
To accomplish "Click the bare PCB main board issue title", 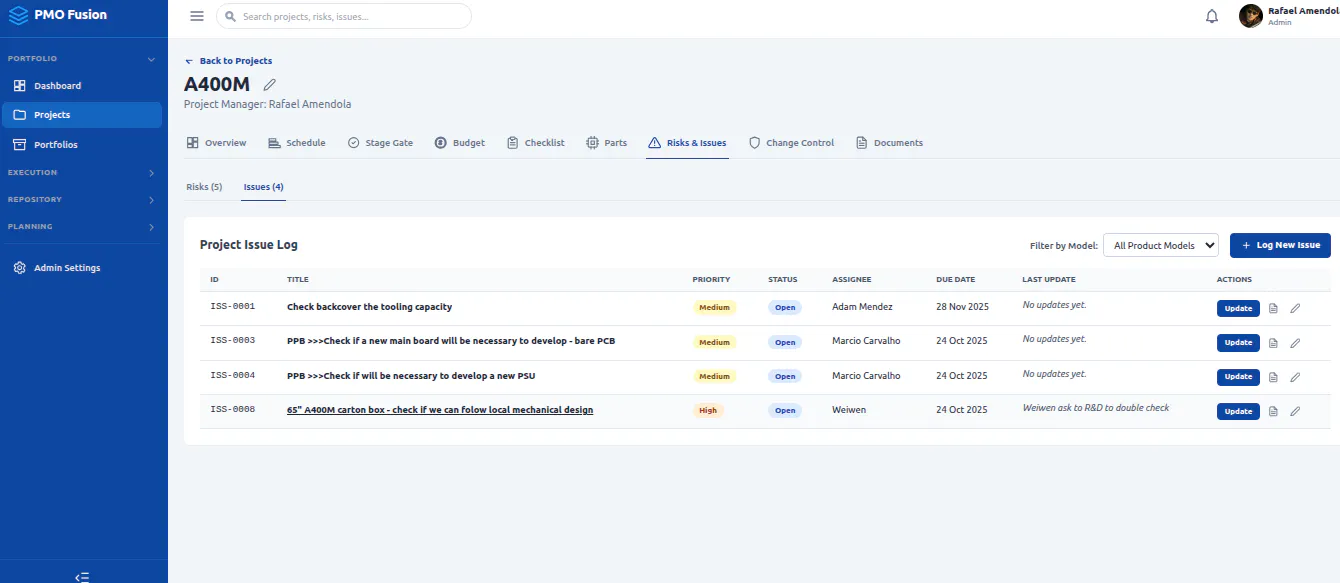I will point(451,341).
